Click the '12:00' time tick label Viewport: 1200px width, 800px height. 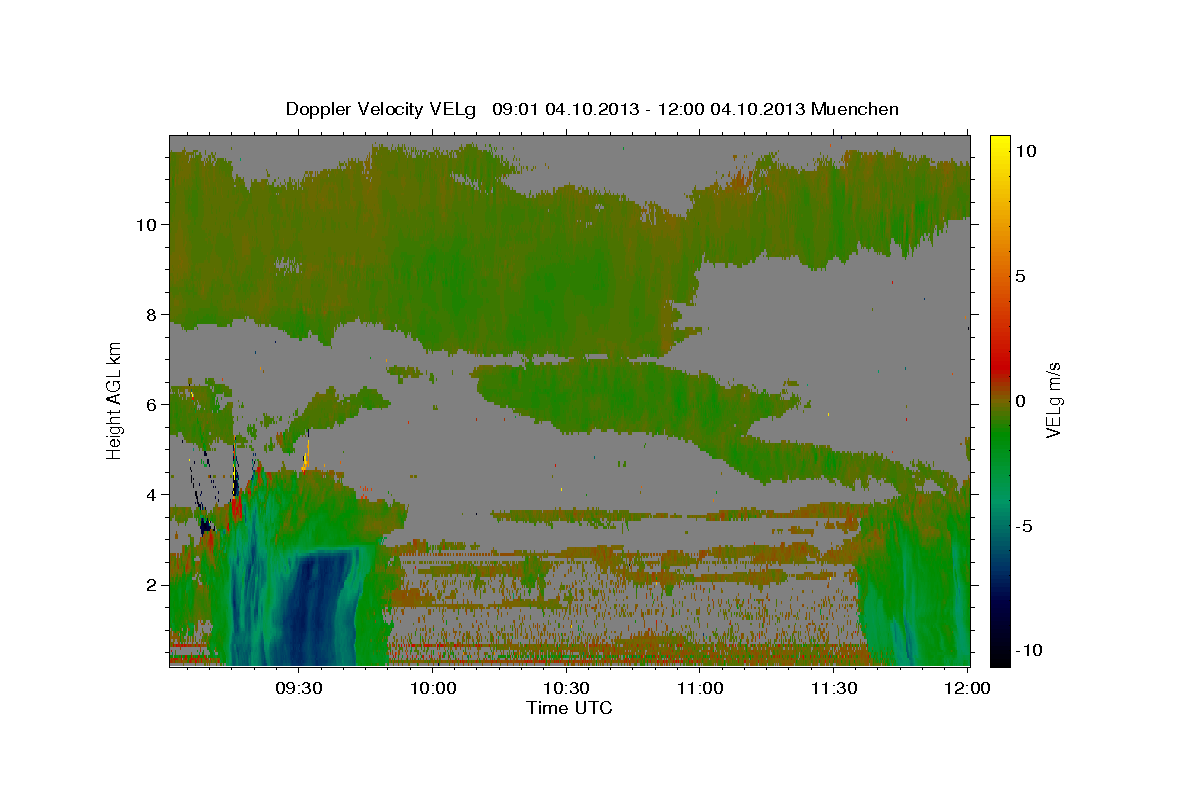[x=967, y=689]
